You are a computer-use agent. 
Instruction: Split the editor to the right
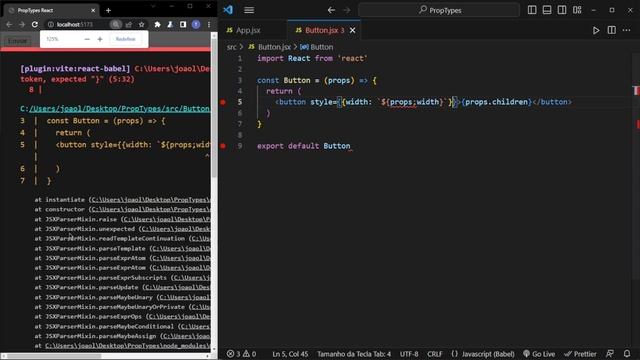pyautogui.click(x=611, y=30)
